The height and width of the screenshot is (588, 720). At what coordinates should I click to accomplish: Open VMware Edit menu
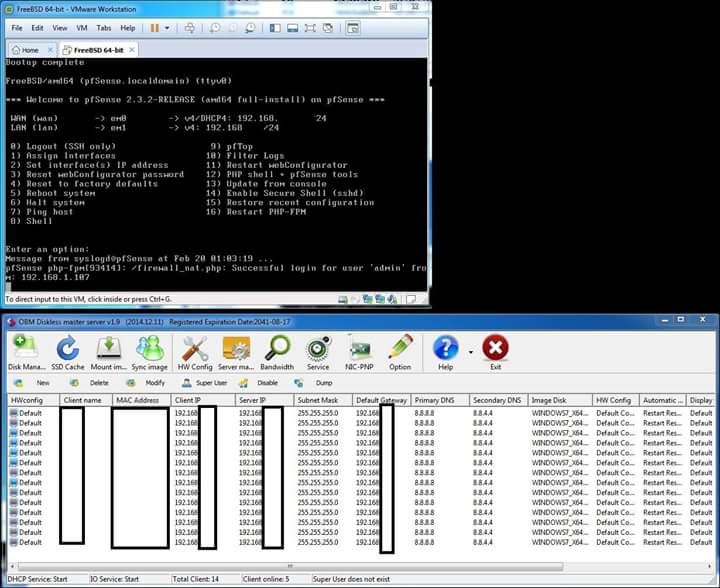[37, 28]
